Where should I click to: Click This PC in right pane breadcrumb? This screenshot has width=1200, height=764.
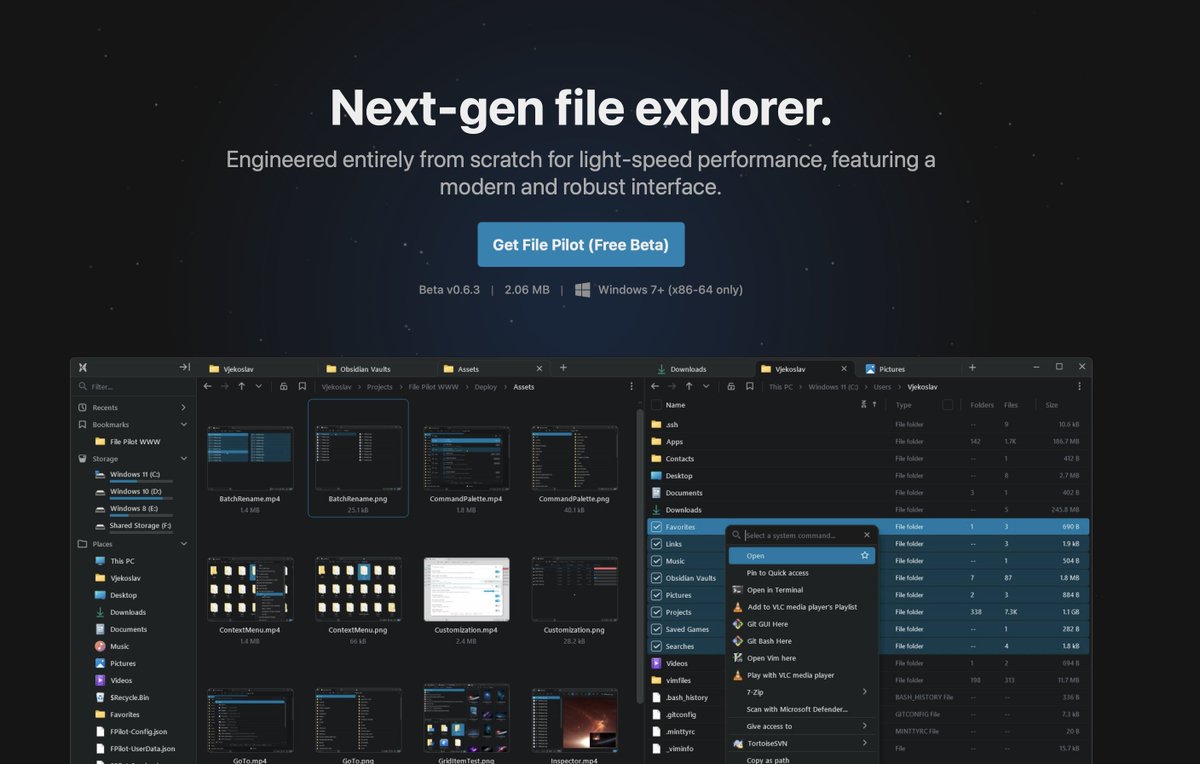tap(781, 386)
